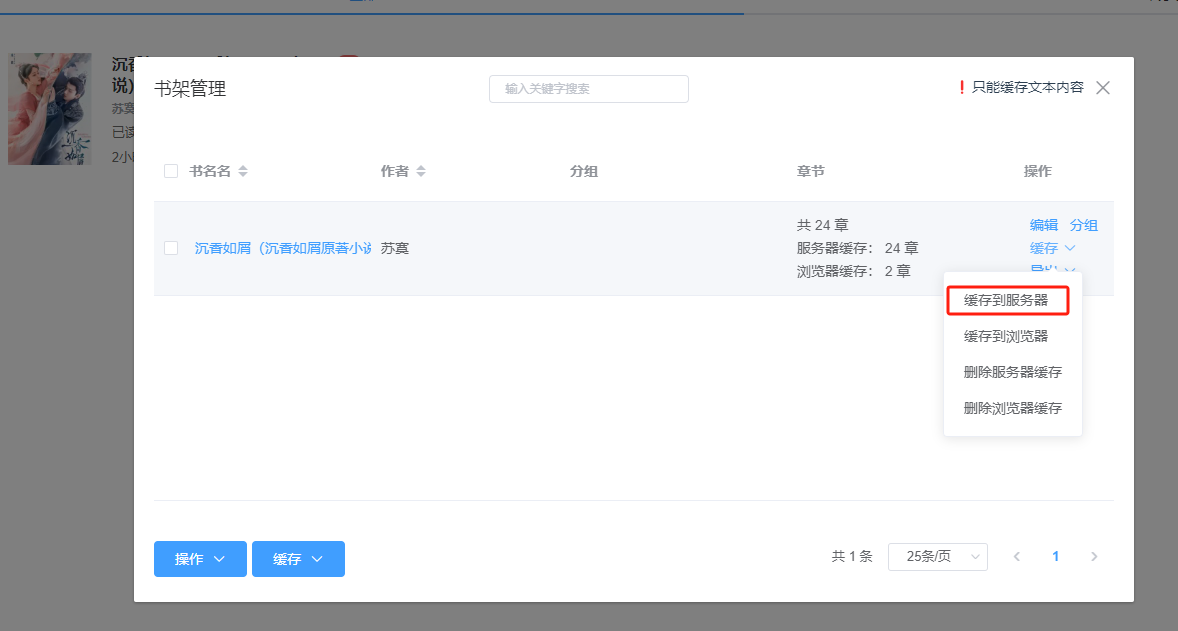The height and width of the screenshot is (631, 1178).
Task: Close the 书架管理 dialog
Action: [1103, 88]
